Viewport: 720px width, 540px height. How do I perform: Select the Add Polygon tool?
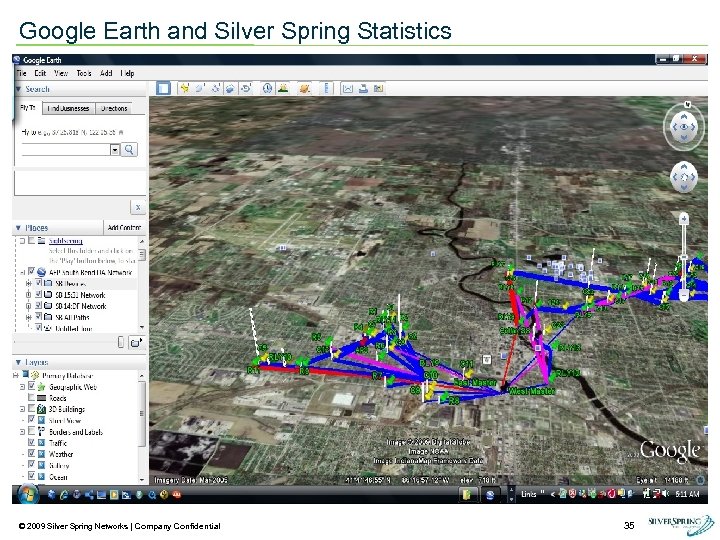coord(200,88)
